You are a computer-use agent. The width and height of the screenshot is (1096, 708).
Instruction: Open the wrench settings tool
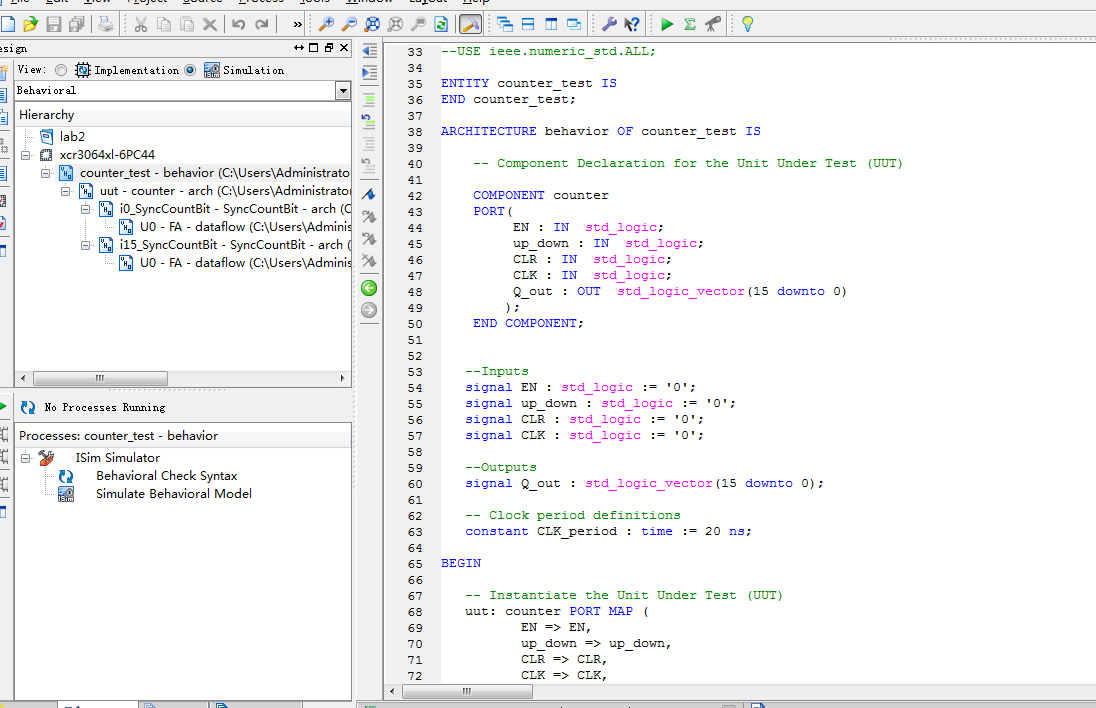609,24
